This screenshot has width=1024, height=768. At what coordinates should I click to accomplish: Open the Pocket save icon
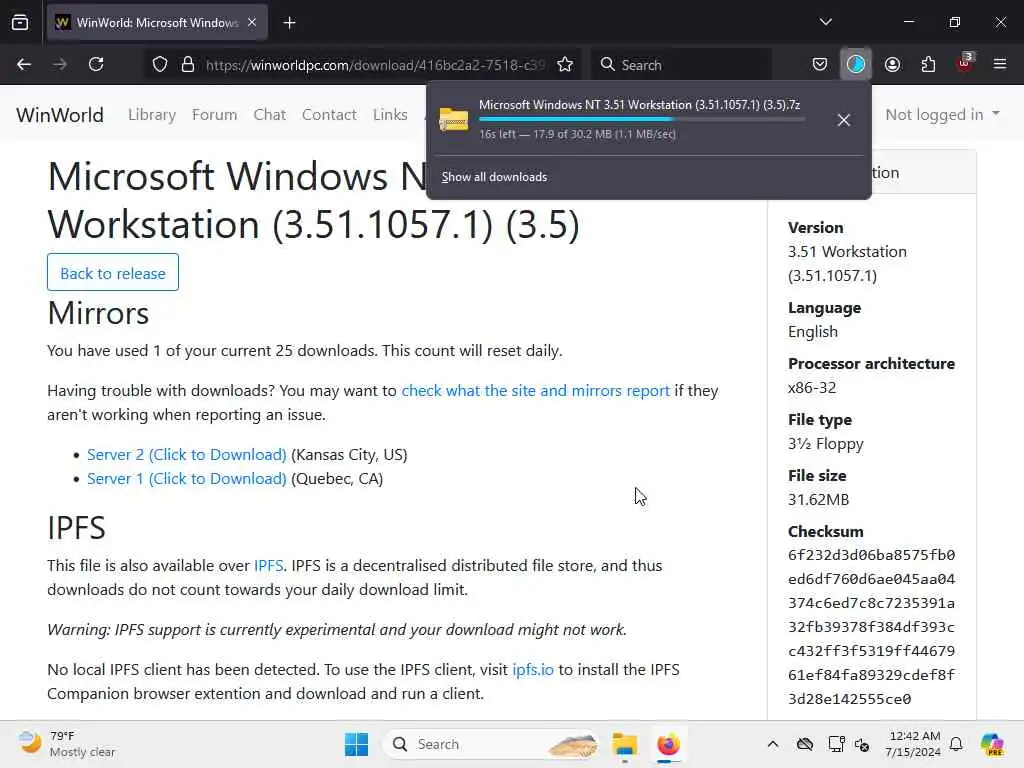(820, 65)
